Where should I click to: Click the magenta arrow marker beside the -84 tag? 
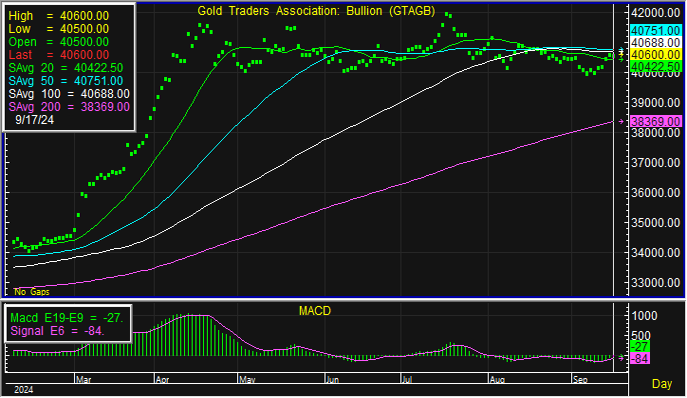coord(621,358)
